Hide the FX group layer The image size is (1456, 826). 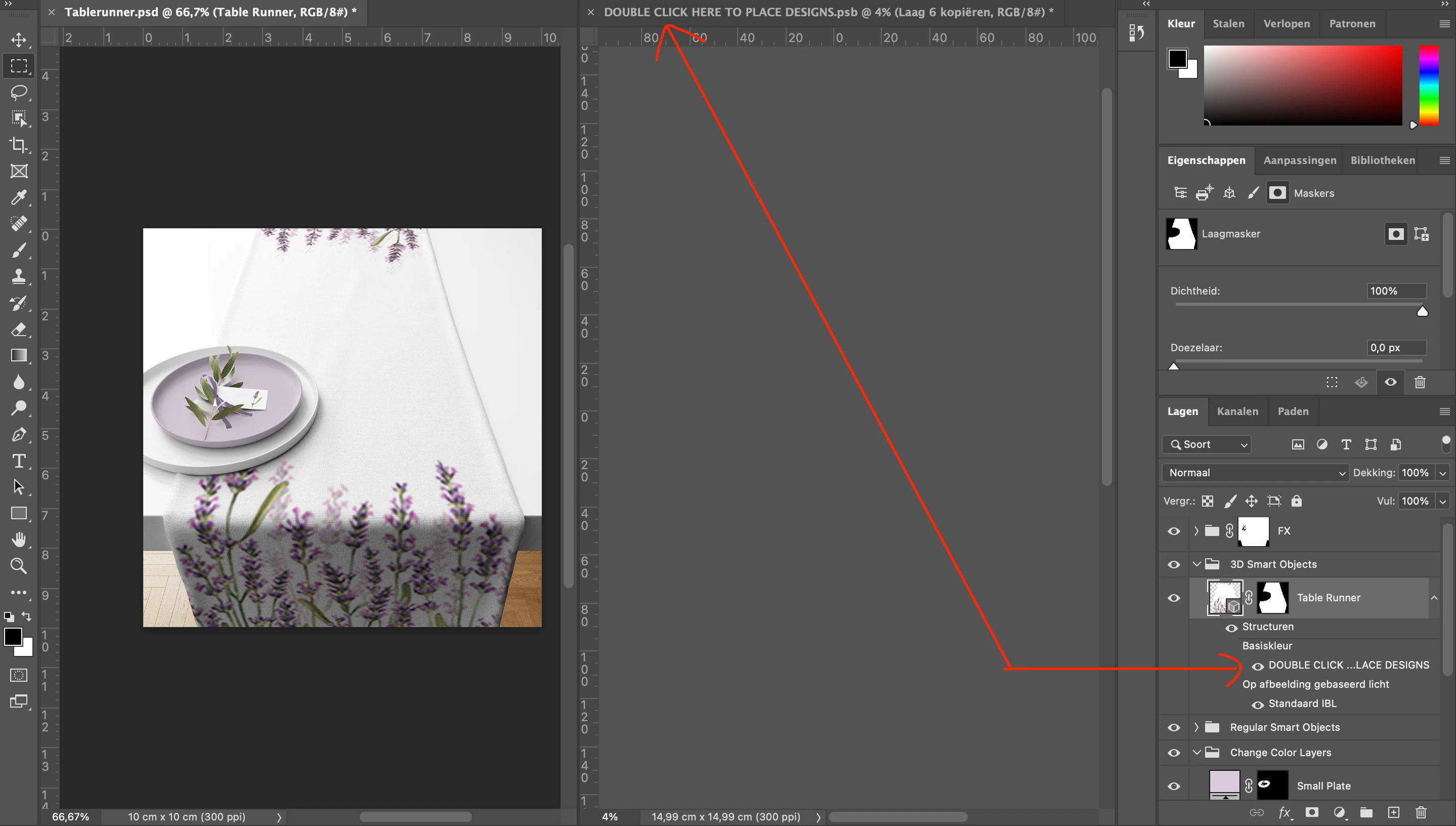1174,531
